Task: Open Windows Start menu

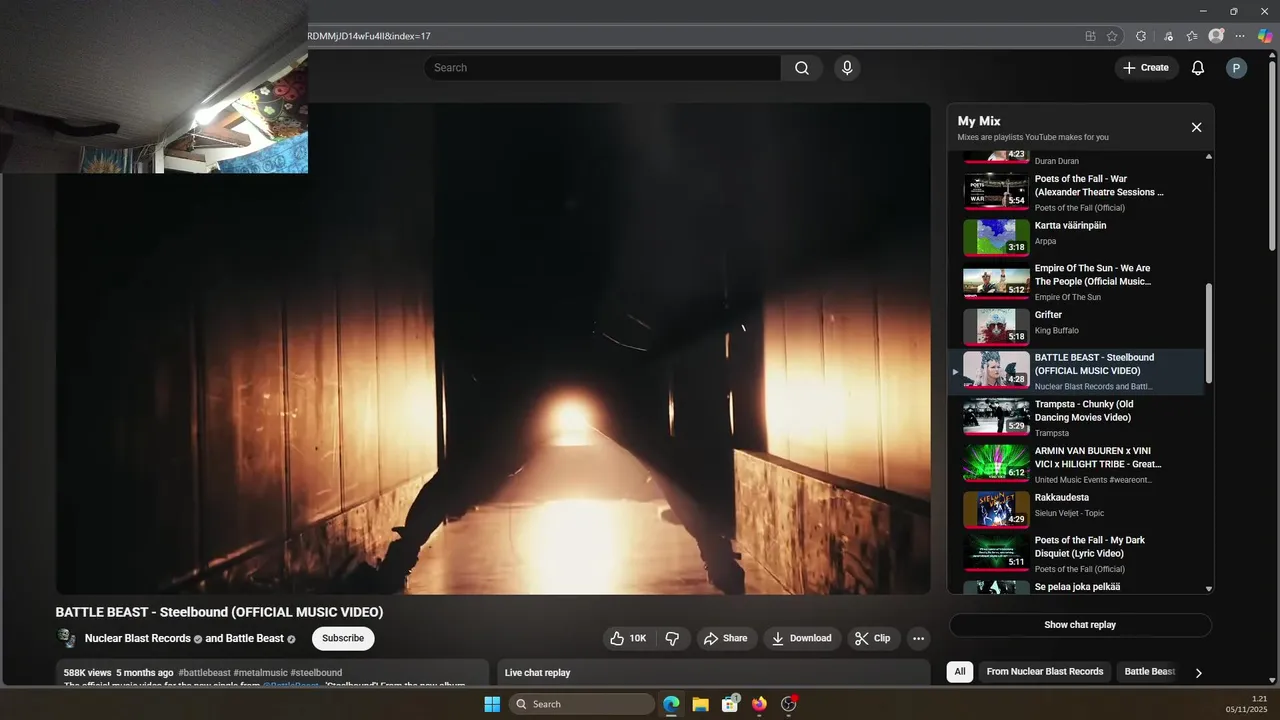Action: (x=492, y=704)
